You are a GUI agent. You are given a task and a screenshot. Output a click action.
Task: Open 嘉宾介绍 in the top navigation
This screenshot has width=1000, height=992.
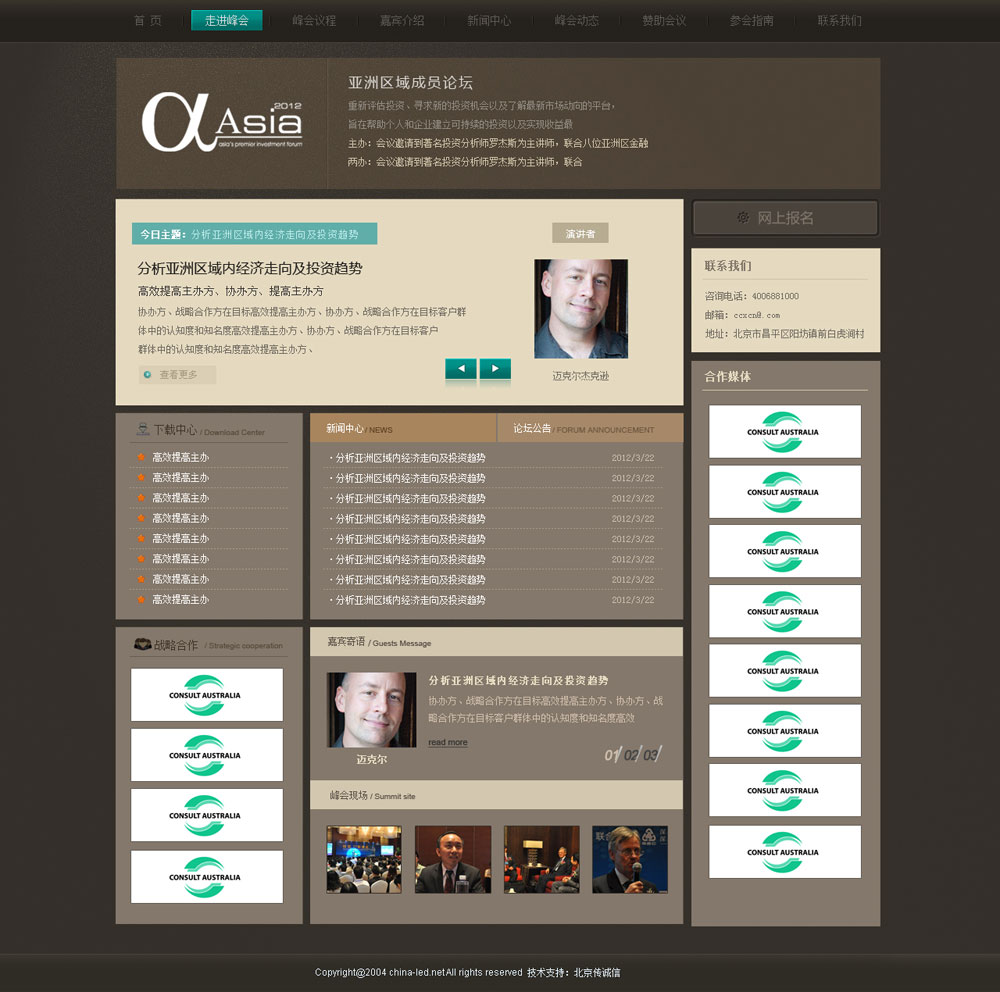(x=402, y=20)
